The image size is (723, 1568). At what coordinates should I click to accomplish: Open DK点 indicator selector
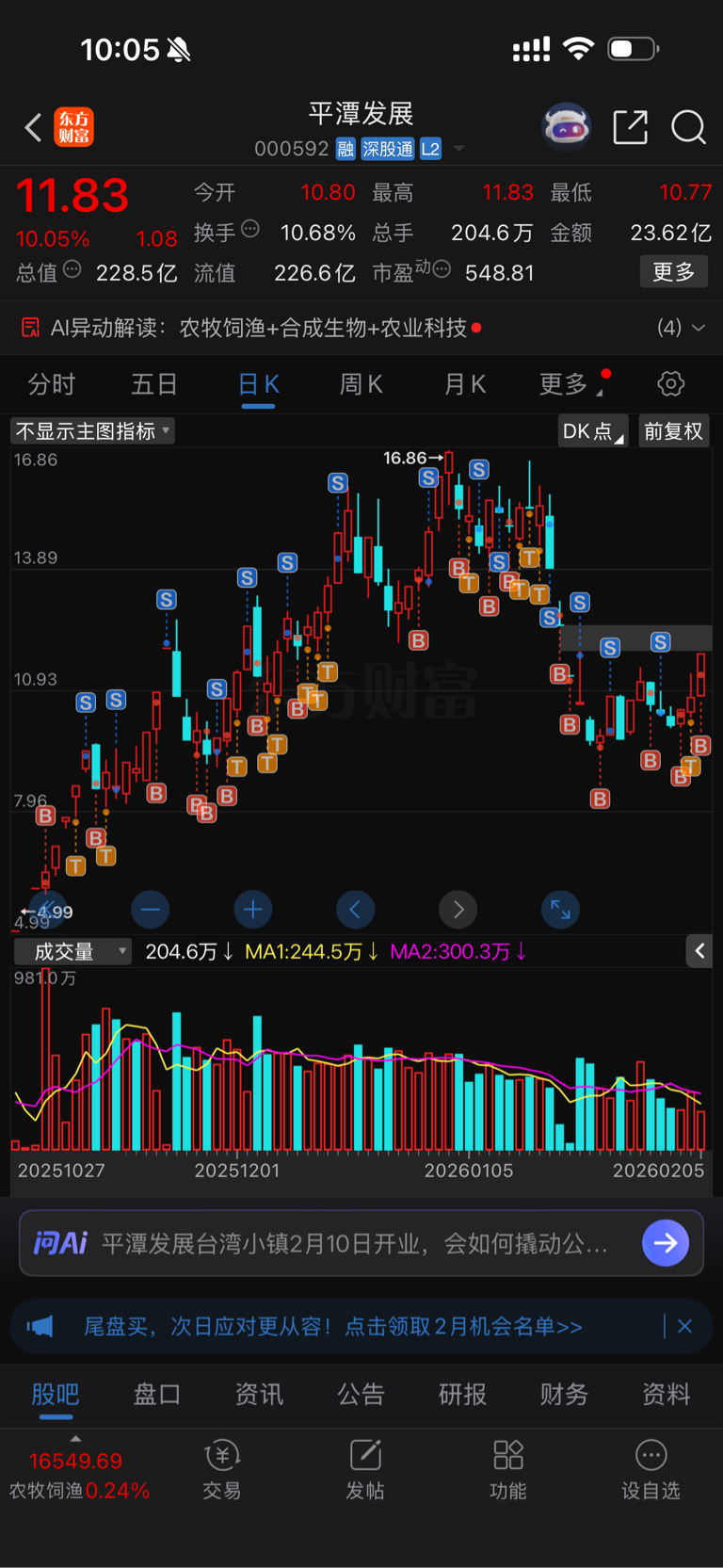click(593, 431)
